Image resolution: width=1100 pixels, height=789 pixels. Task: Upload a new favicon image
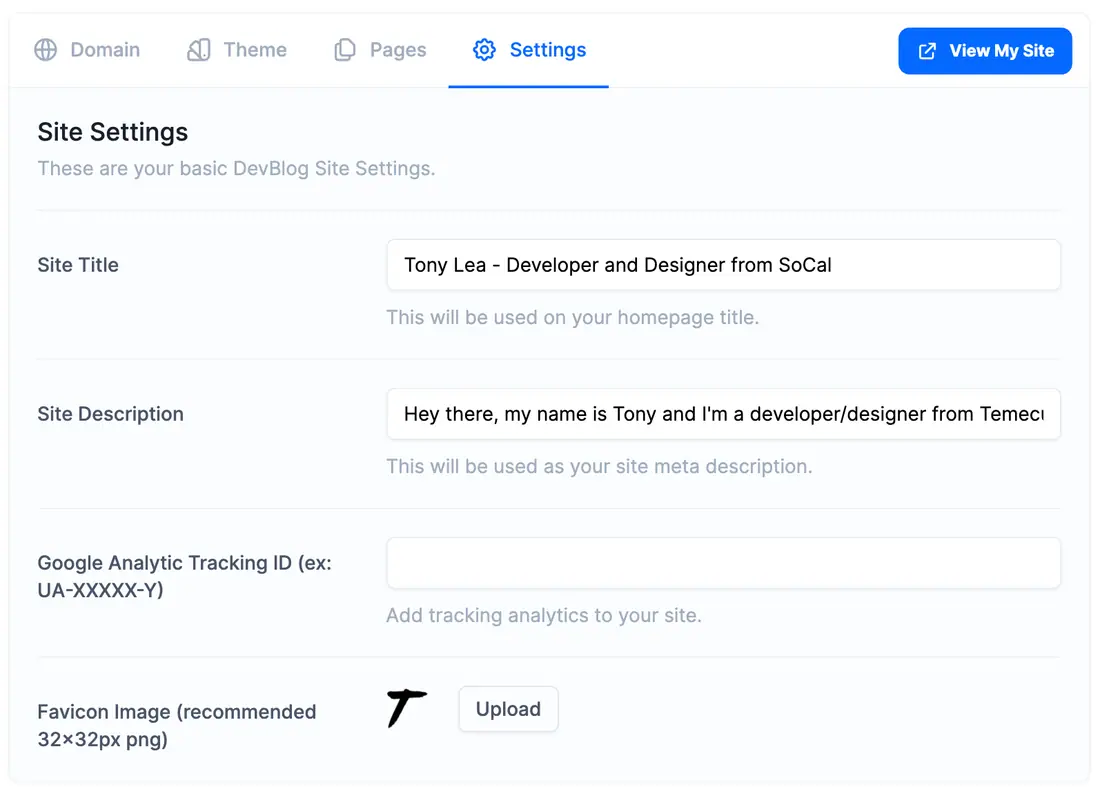pyautogui.click(x=509, y=709)
